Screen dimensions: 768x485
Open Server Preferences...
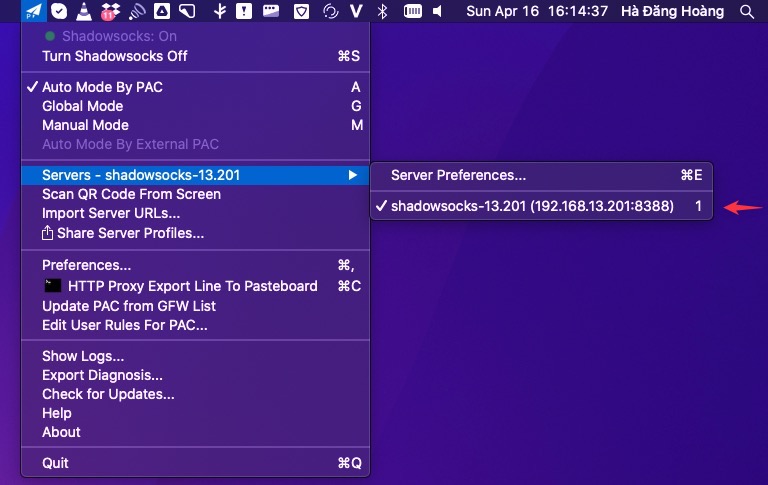click(541, 175)
